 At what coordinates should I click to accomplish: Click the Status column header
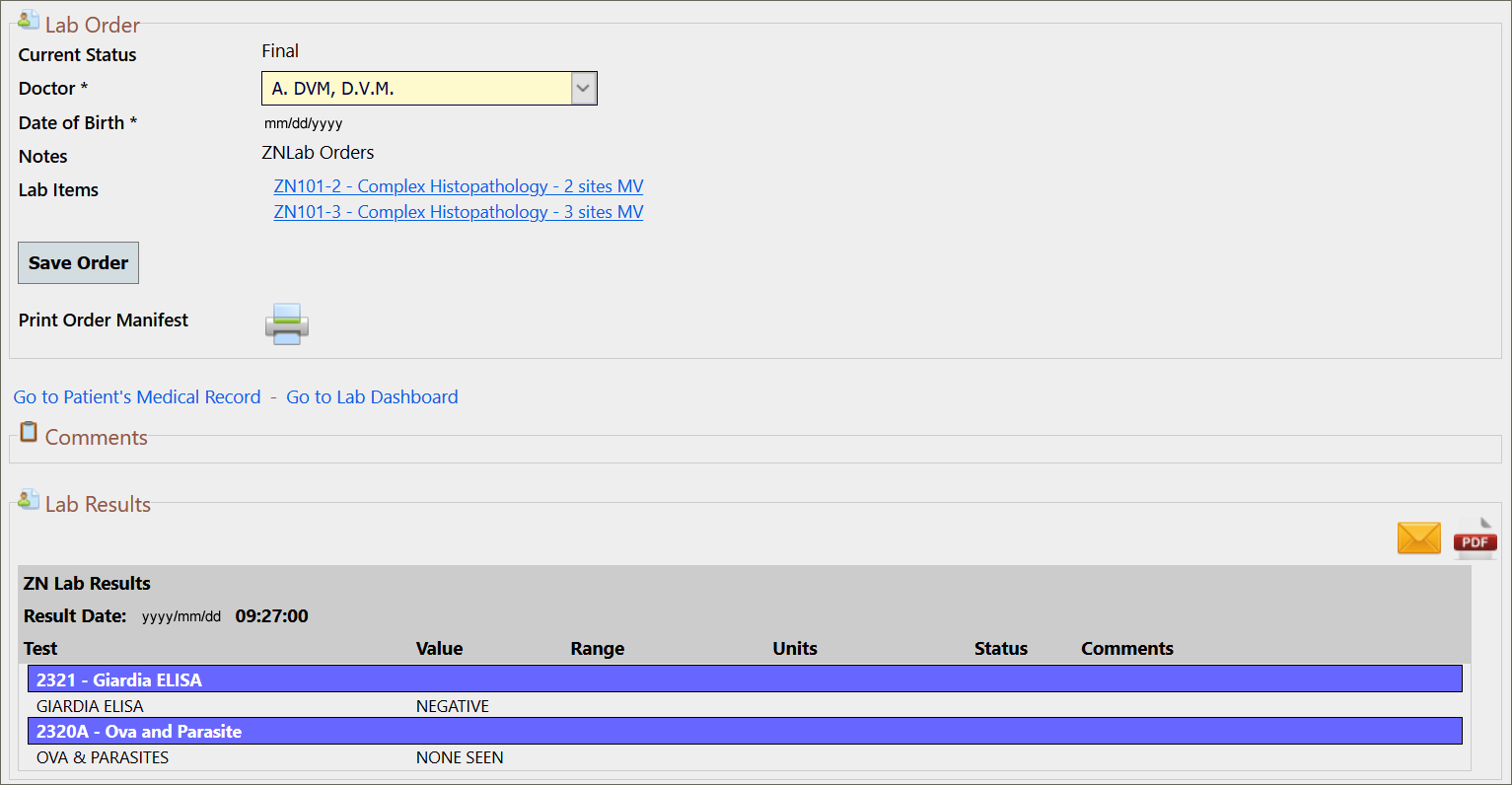pos(1000,648)
